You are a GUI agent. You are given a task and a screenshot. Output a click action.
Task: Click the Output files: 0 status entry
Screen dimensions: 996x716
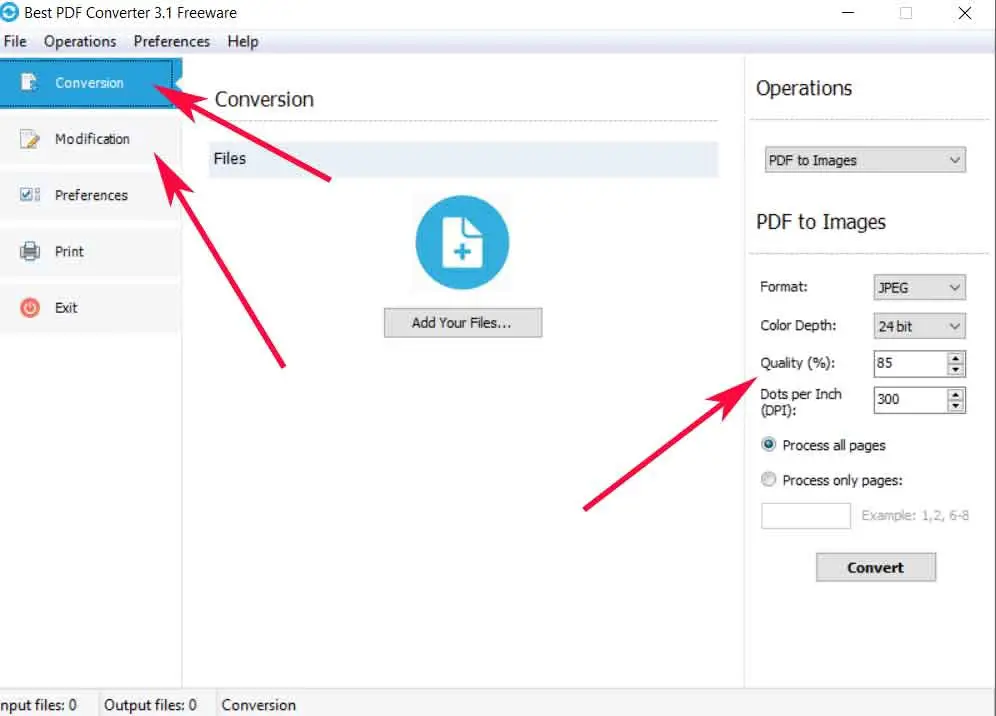point(151,705)
